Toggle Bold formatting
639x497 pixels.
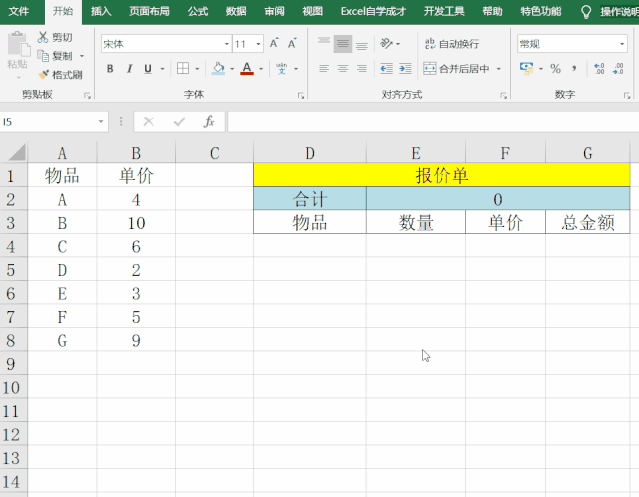pyautogui.click(x=110, y=68)
